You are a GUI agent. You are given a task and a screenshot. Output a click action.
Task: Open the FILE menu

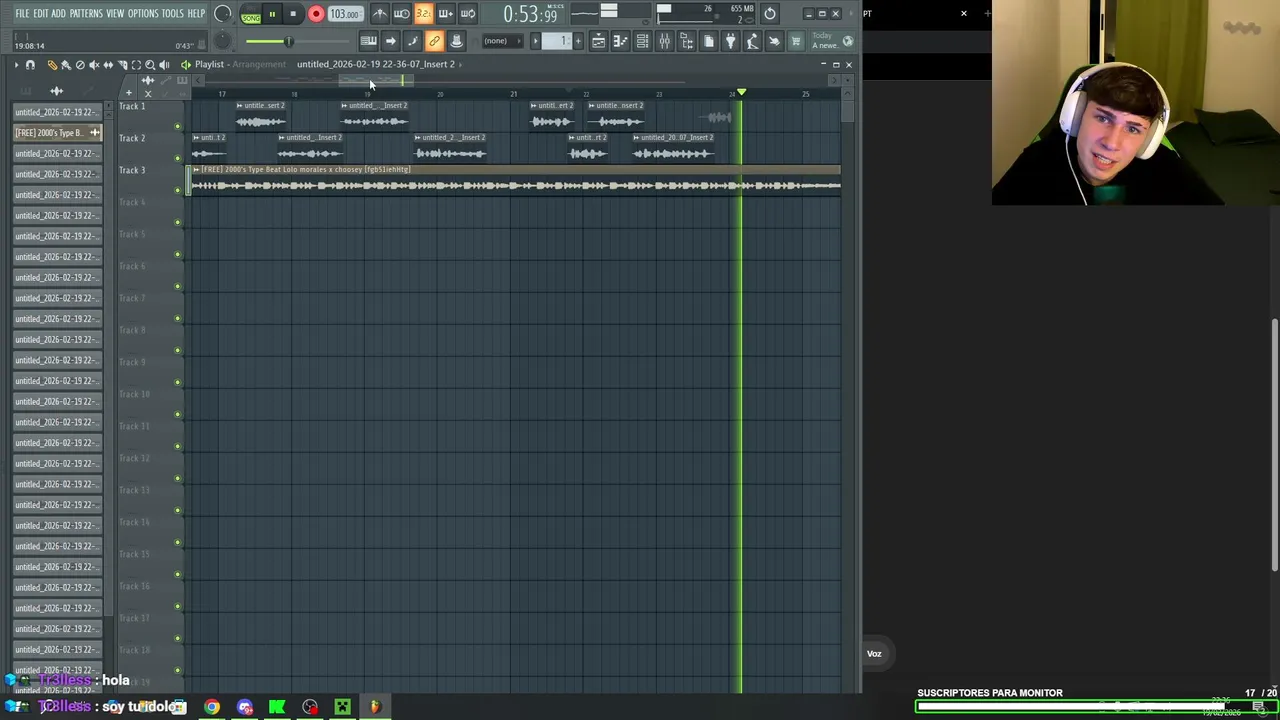coord(22,14)
